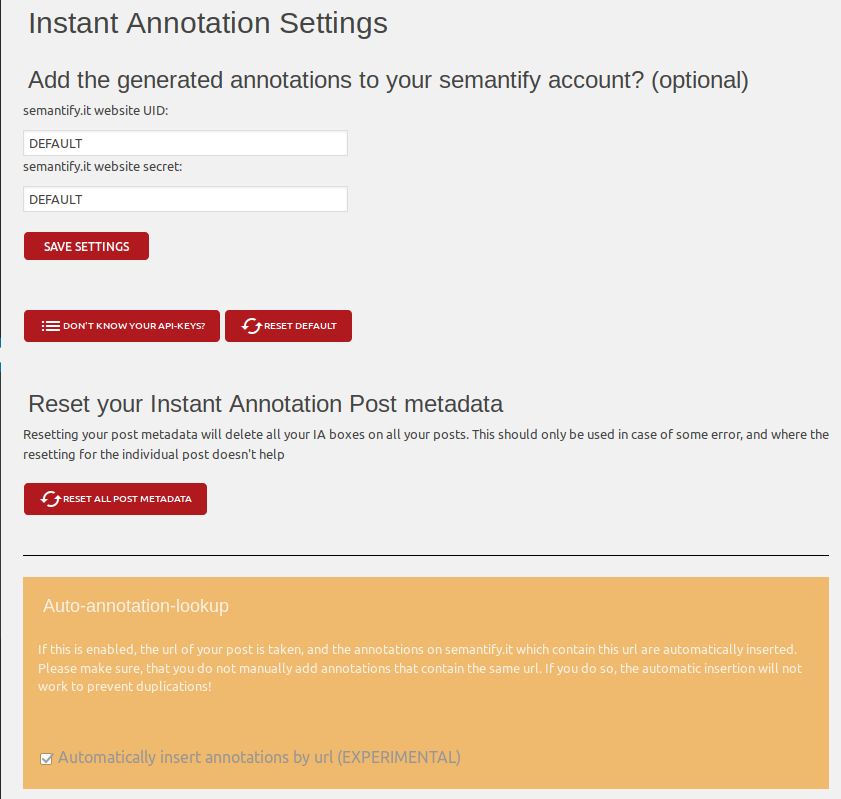
Task: Click the 'Automatically insert annotations by url' label text
Action: [259, 758]
